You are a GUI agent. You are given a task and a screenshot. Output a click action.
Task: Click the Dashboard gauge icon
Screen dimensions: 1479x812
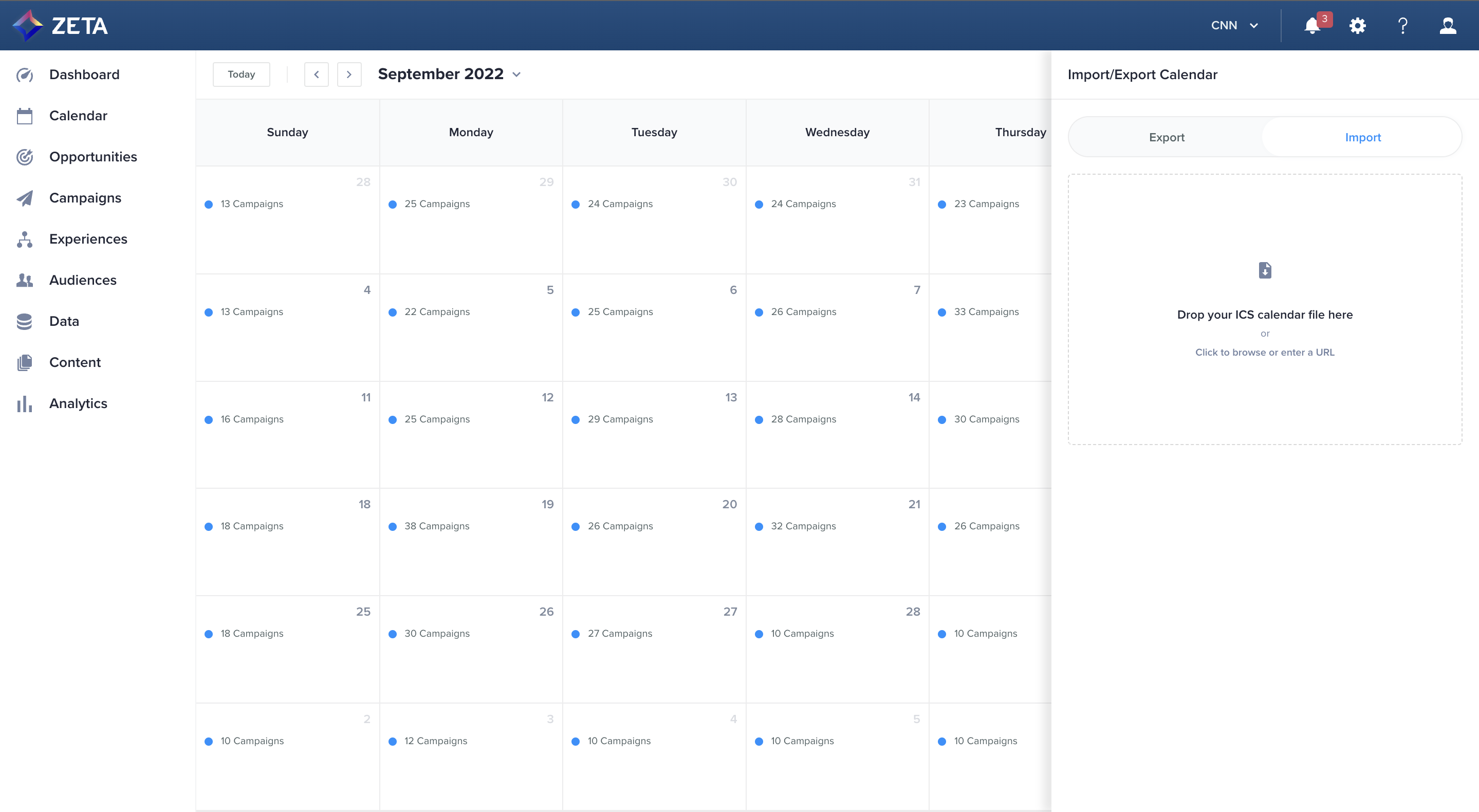click(25, 75)
